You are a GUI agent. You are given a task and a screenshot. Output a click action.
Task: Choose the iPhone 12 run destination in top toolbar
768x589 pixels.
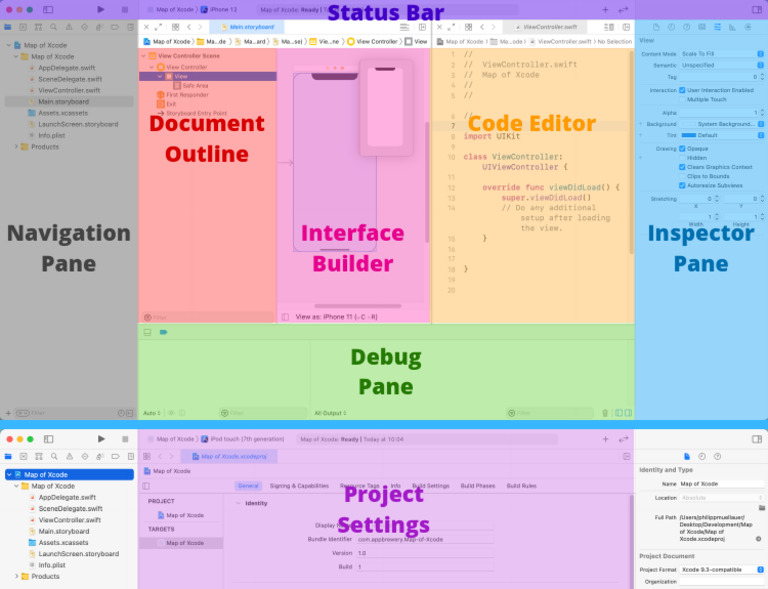click(219, 9)
